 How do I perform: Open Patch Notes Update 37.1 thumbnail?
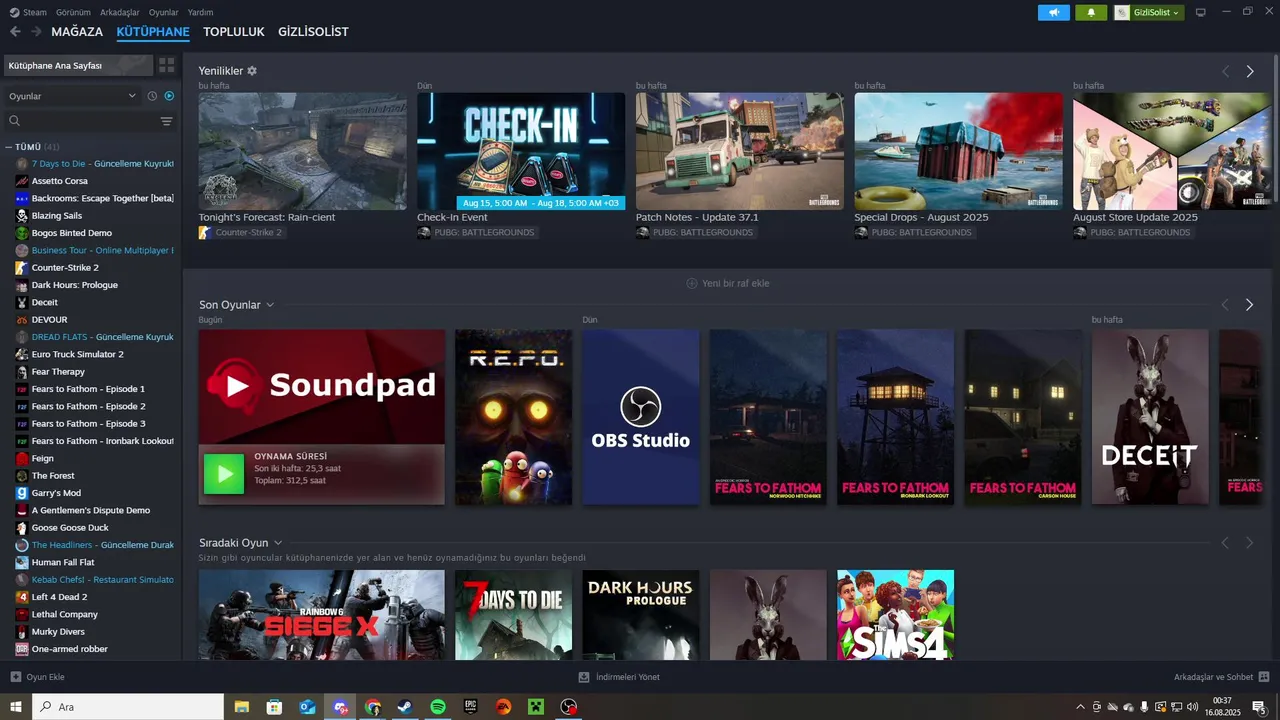pyautogui.click(x=740, y=151)
